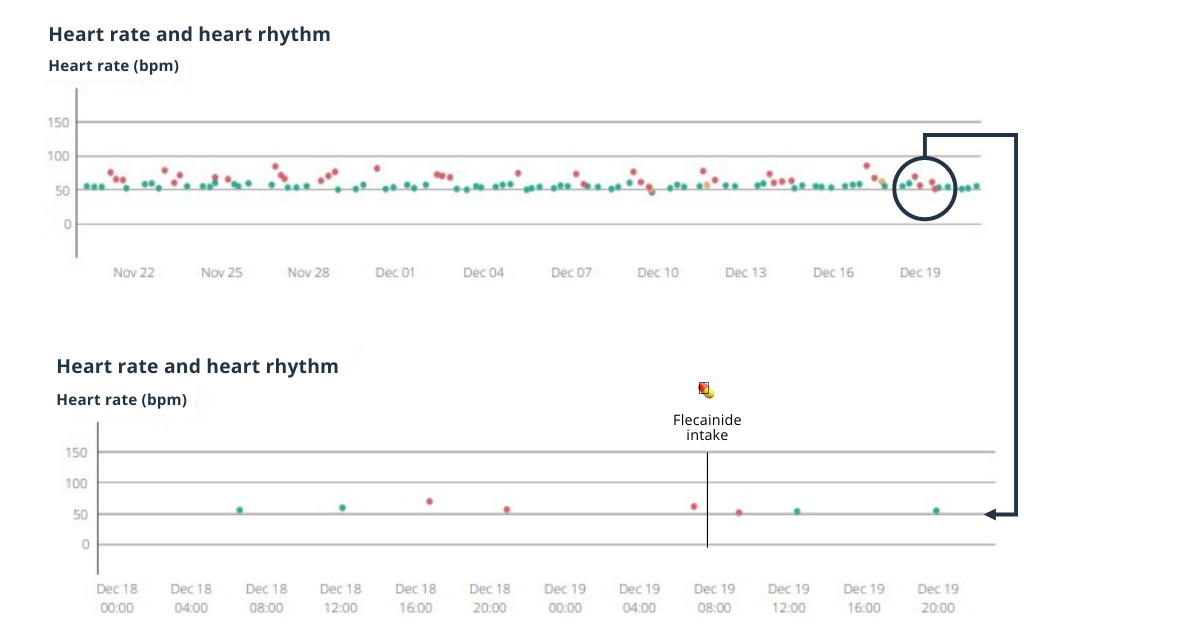This screenshot has width=1200, height=628.
Task: Click the Dec 18 00:00 axis label
Action: pyautogui.click(x=117, y=598)
